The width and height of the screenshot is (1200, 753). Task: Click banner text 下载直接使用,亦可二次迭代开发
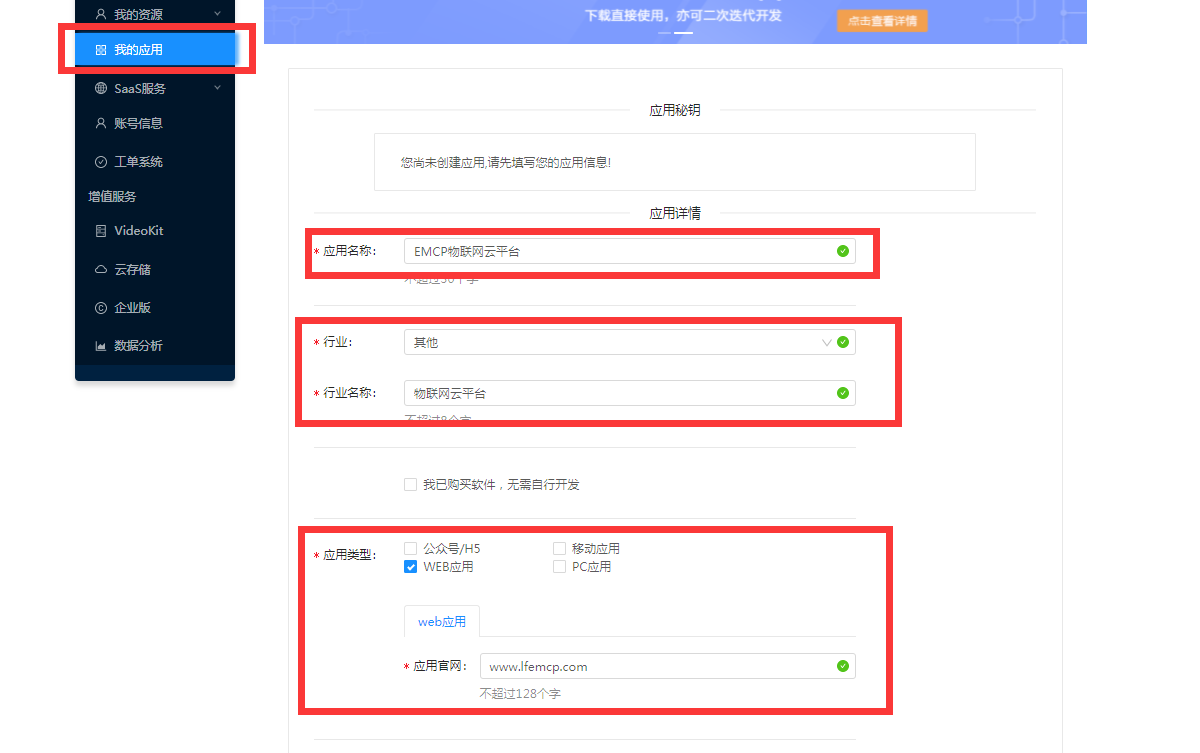pyautogui.click(x=683, y=15)
